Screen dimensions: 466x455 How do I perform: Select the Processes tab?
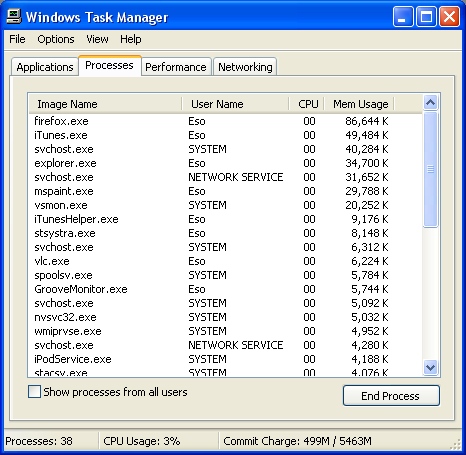pyautogui.click(x=109, y=65)
